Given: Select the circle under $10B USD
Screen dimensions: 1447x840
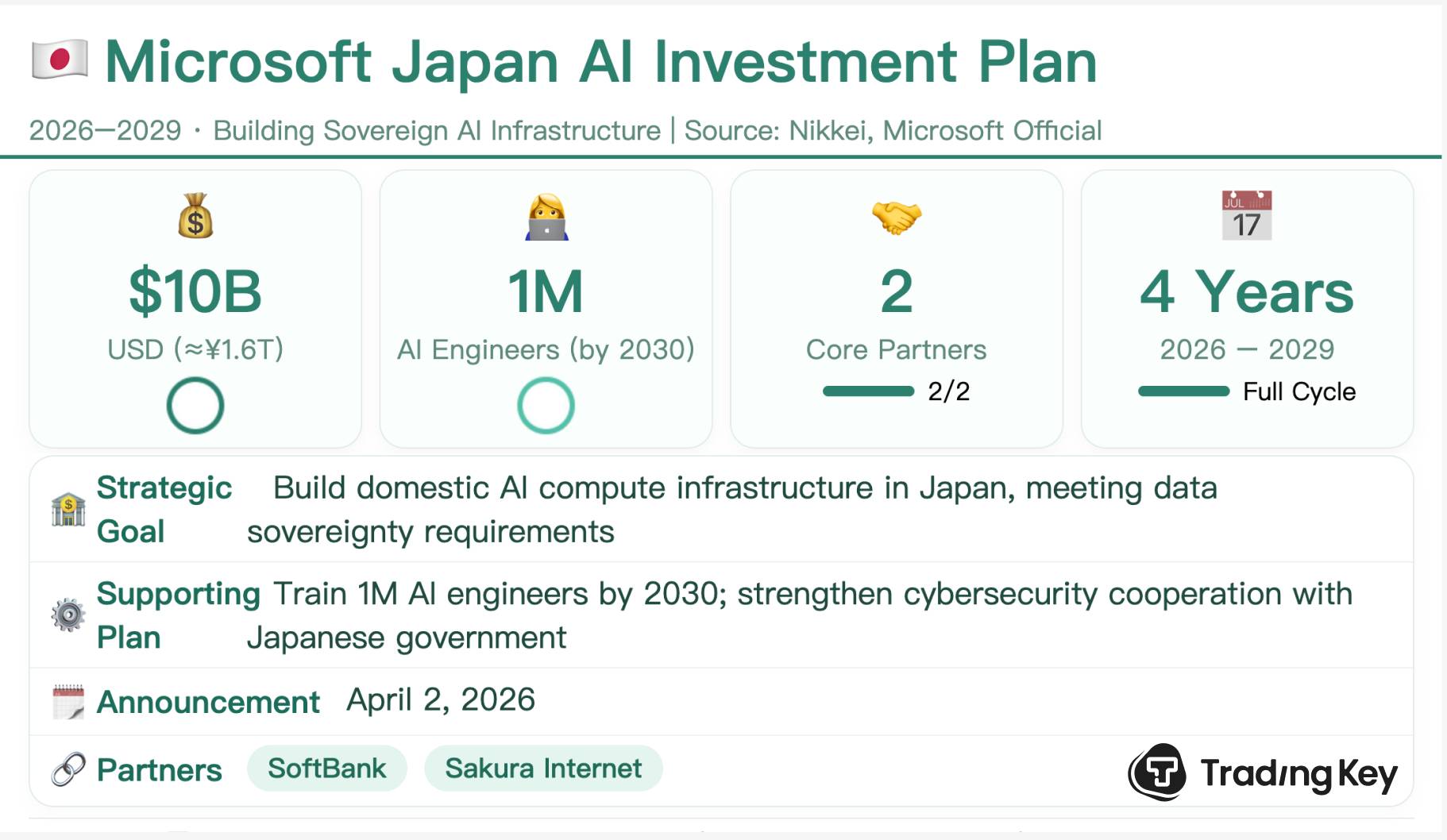Looking at the screenshot, I should tap(195, 406).
